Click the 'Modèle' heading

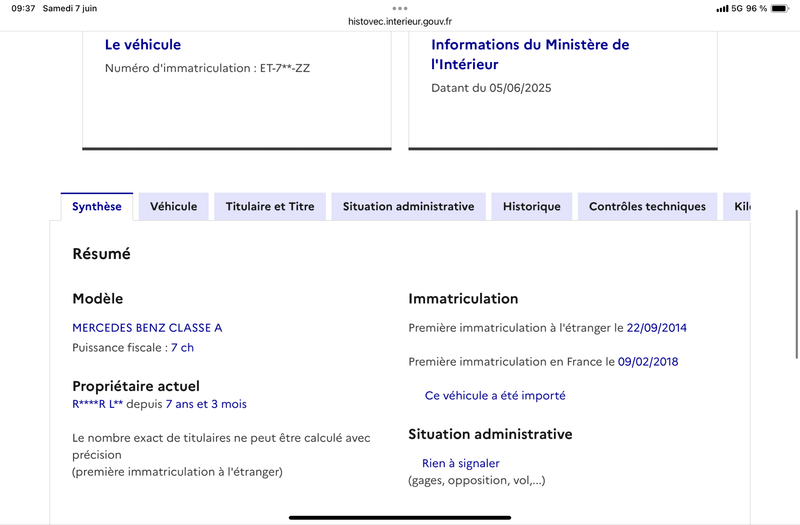[97, 298]
